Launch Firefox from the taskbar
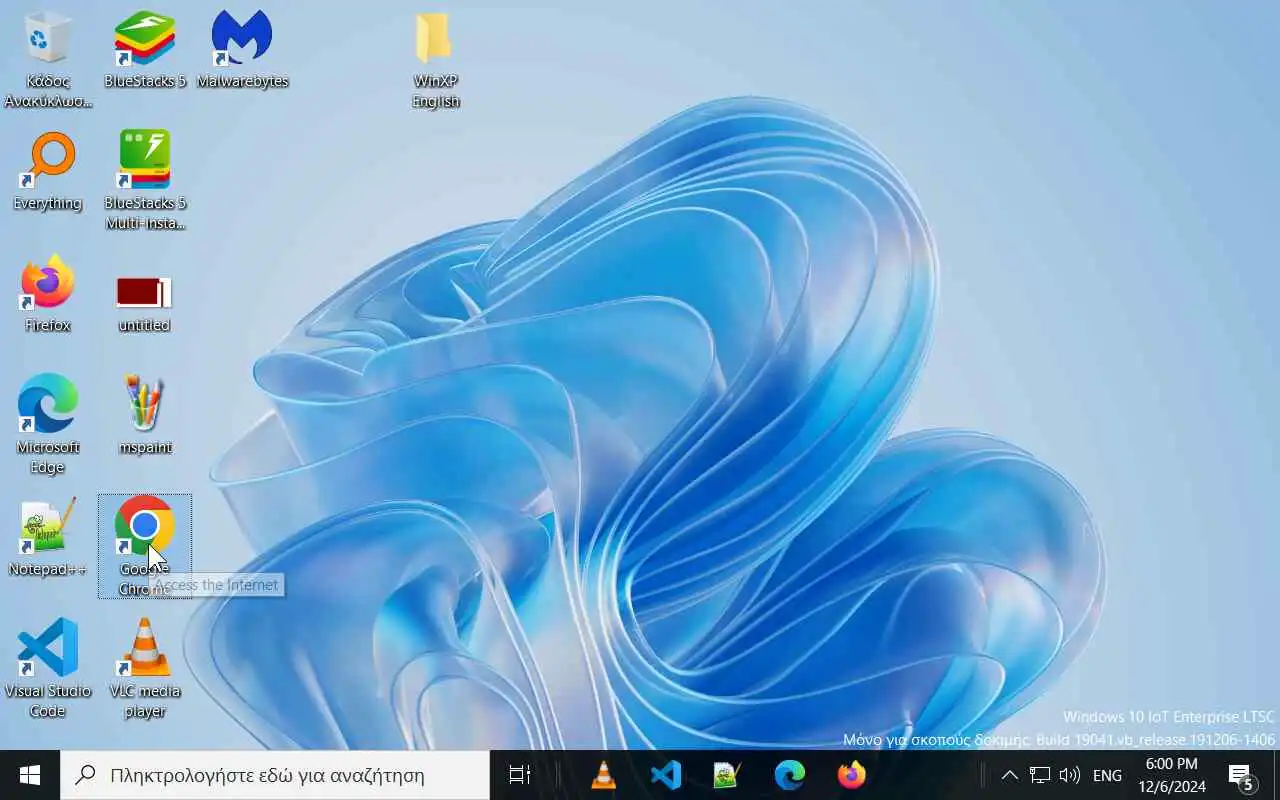The width and height of the screenshot is (1280, 800). 852,775
